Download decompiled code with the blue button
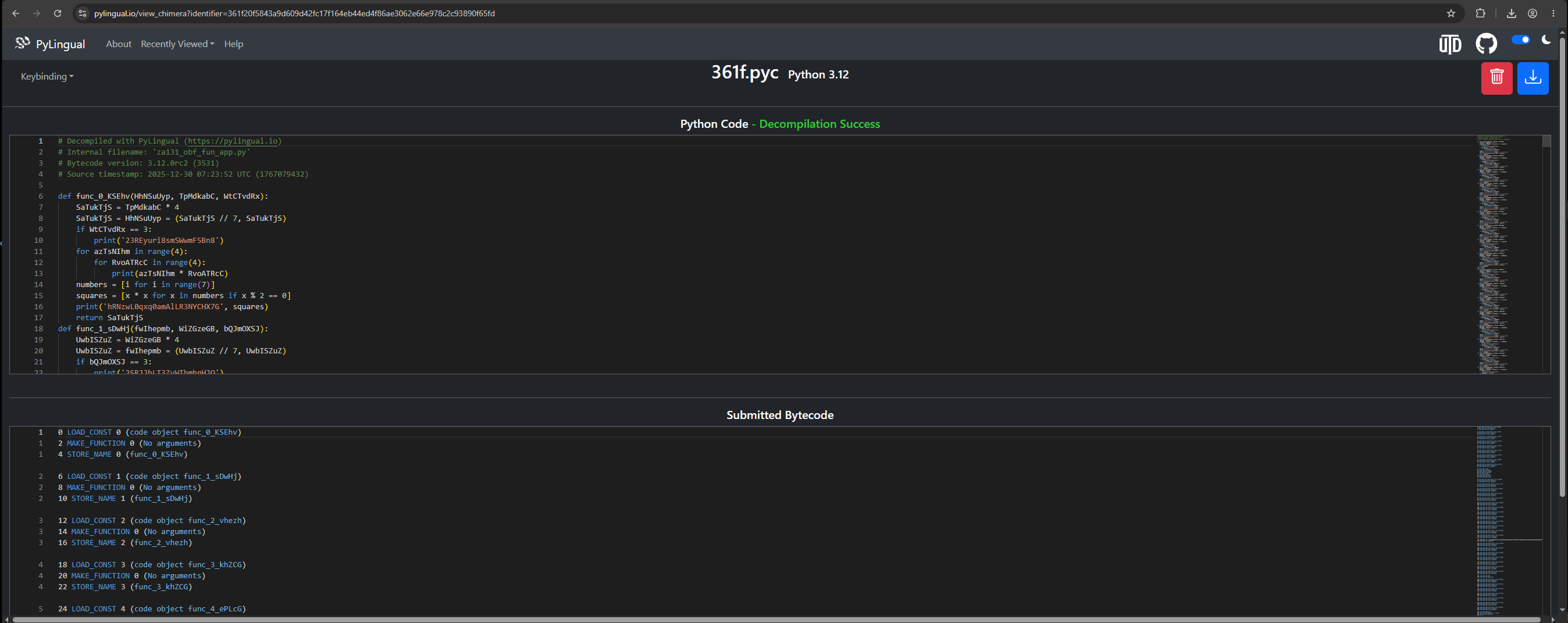 [1533, 78]
